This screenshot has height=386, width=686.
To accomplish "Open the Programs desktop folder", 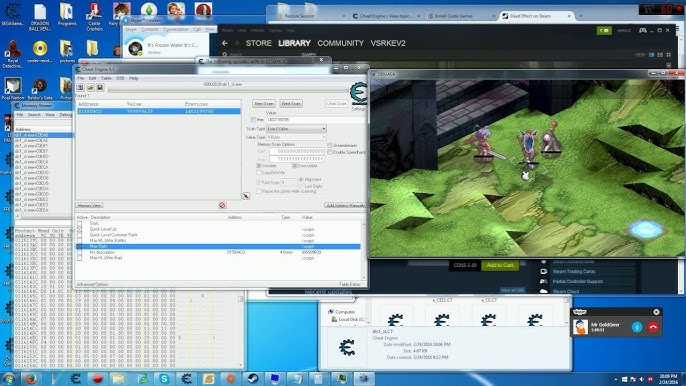I will click(x=67, y=15).
